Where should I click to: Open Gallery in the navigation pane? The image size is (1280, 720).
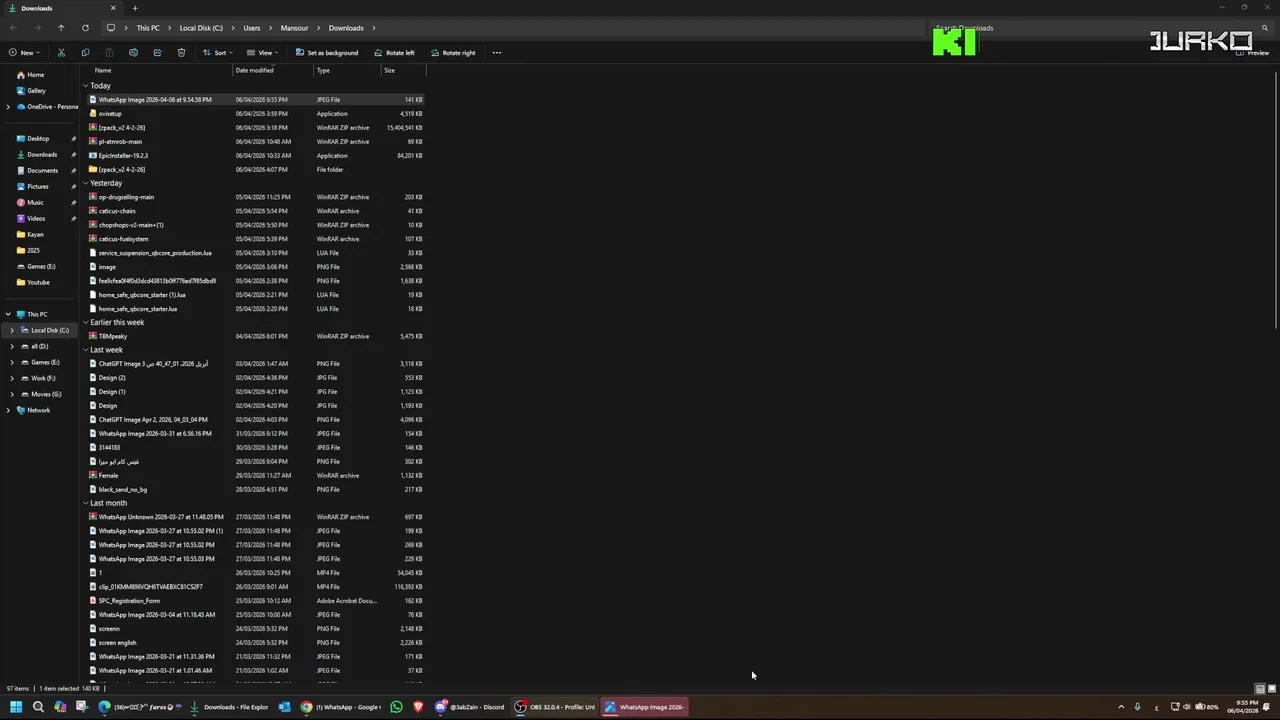pyautogui.click(x=36, y=90)
